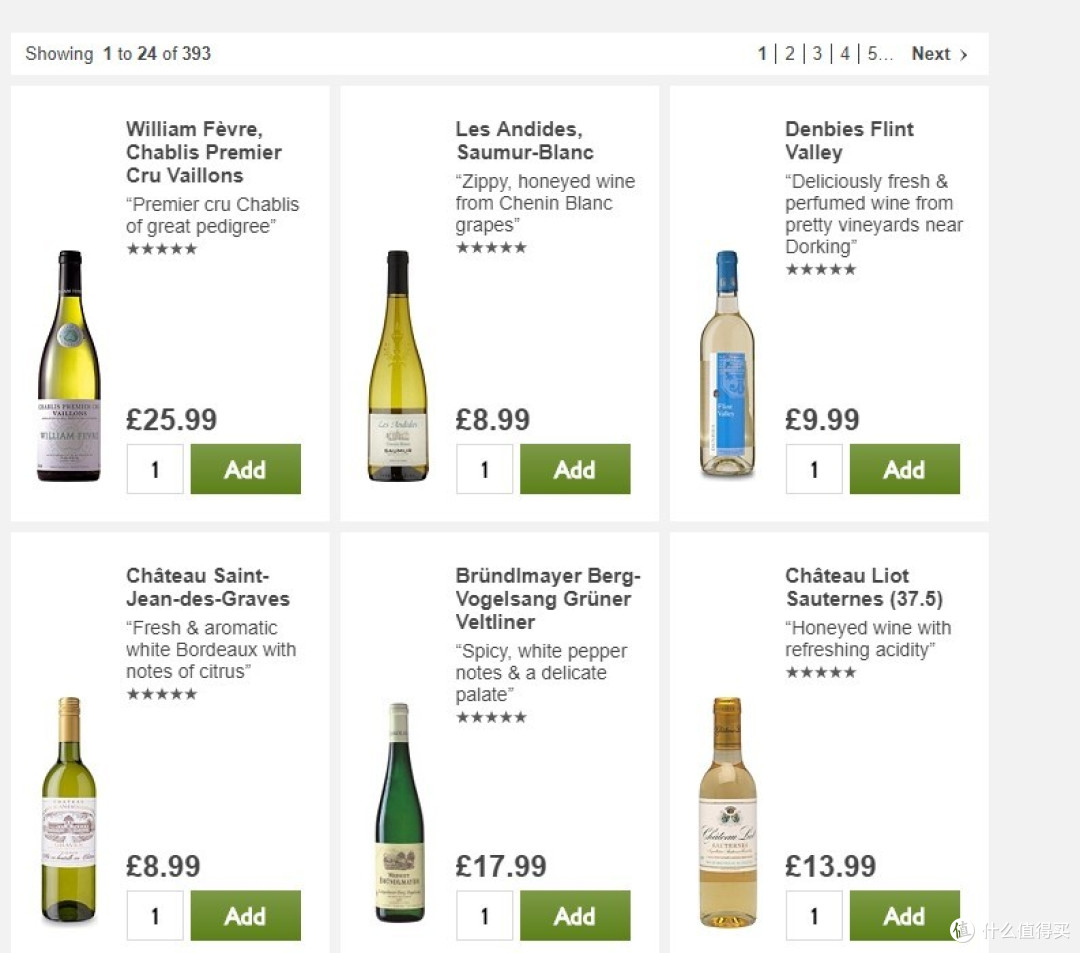
Task: View star rating for Château Liot Sauternes
Action: tap(821, 672)
